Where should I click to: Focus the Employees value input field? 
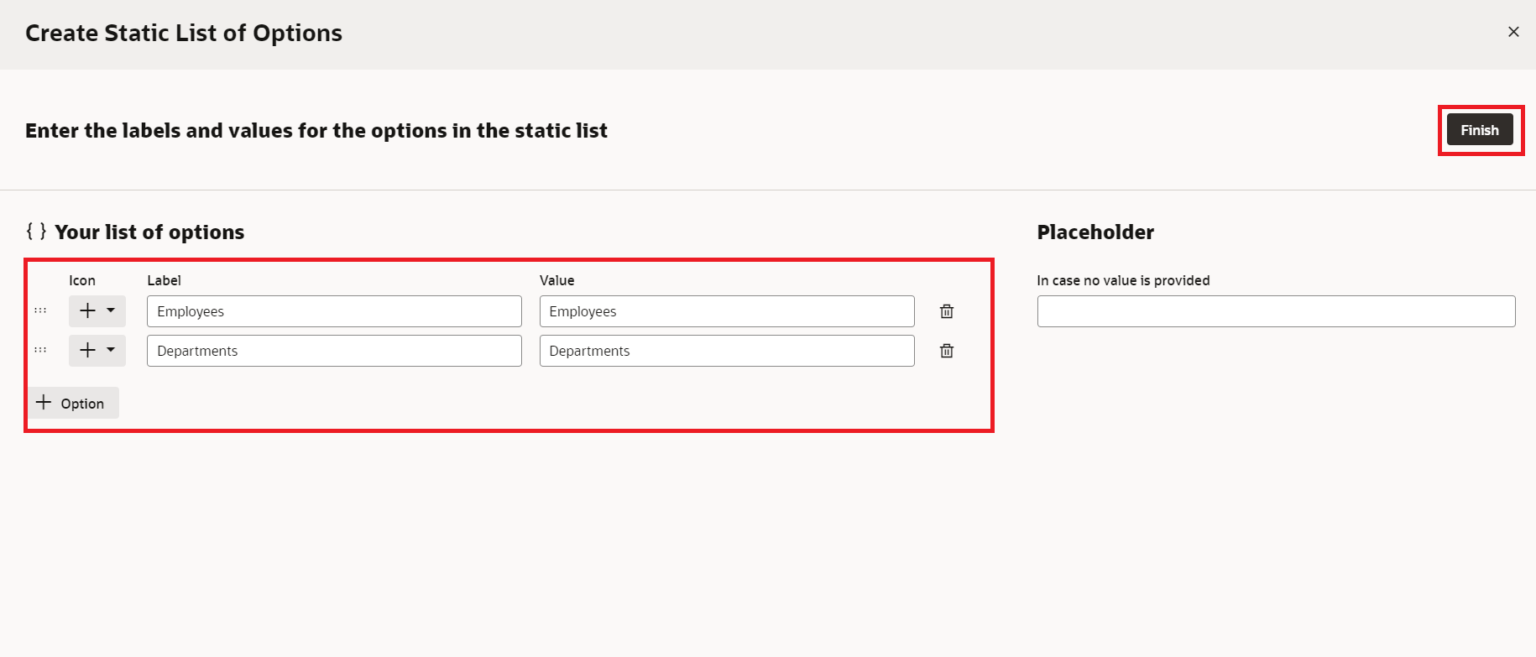(726, 311)
